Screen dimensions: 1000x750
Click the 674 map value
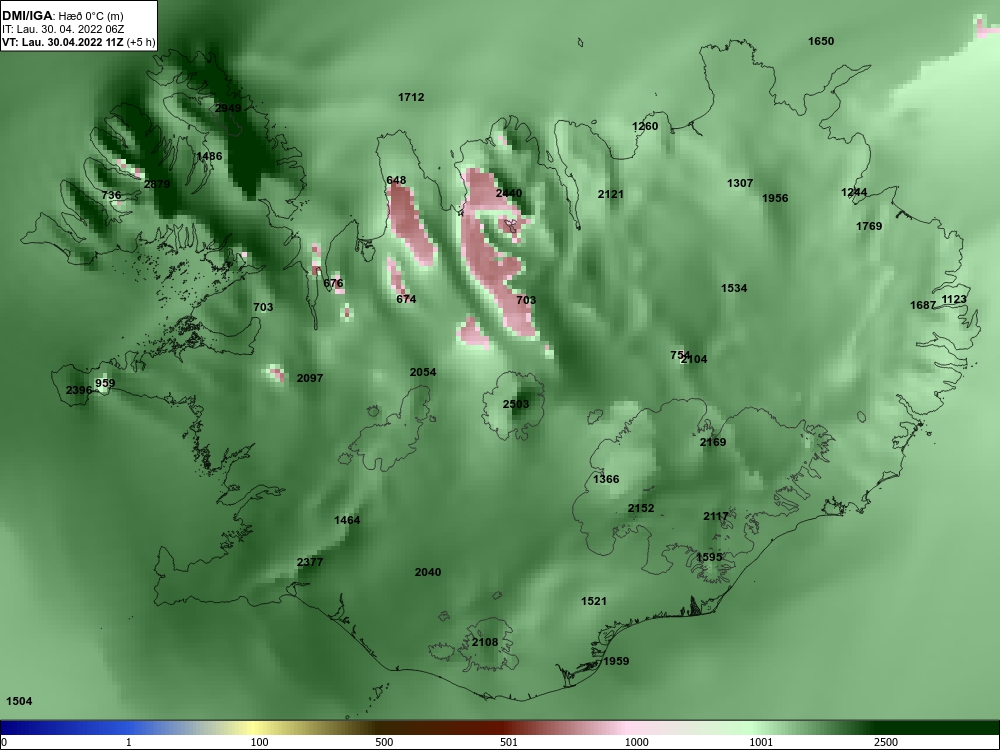pyautogui.click(x=406, y=299)
